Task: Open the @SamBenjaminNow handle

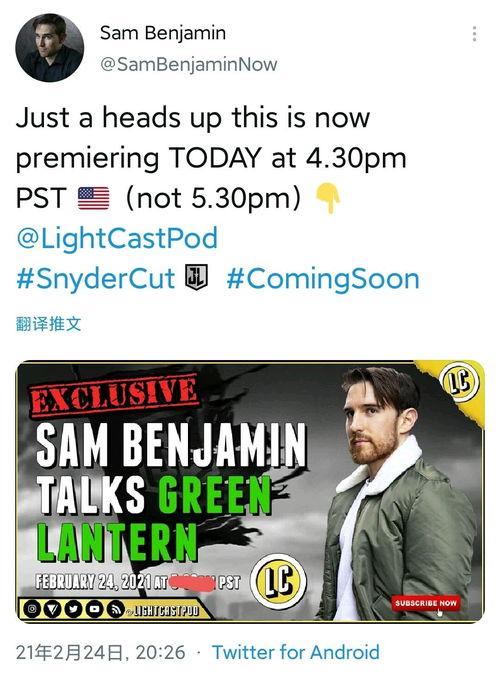Action: tap(189, 64)
